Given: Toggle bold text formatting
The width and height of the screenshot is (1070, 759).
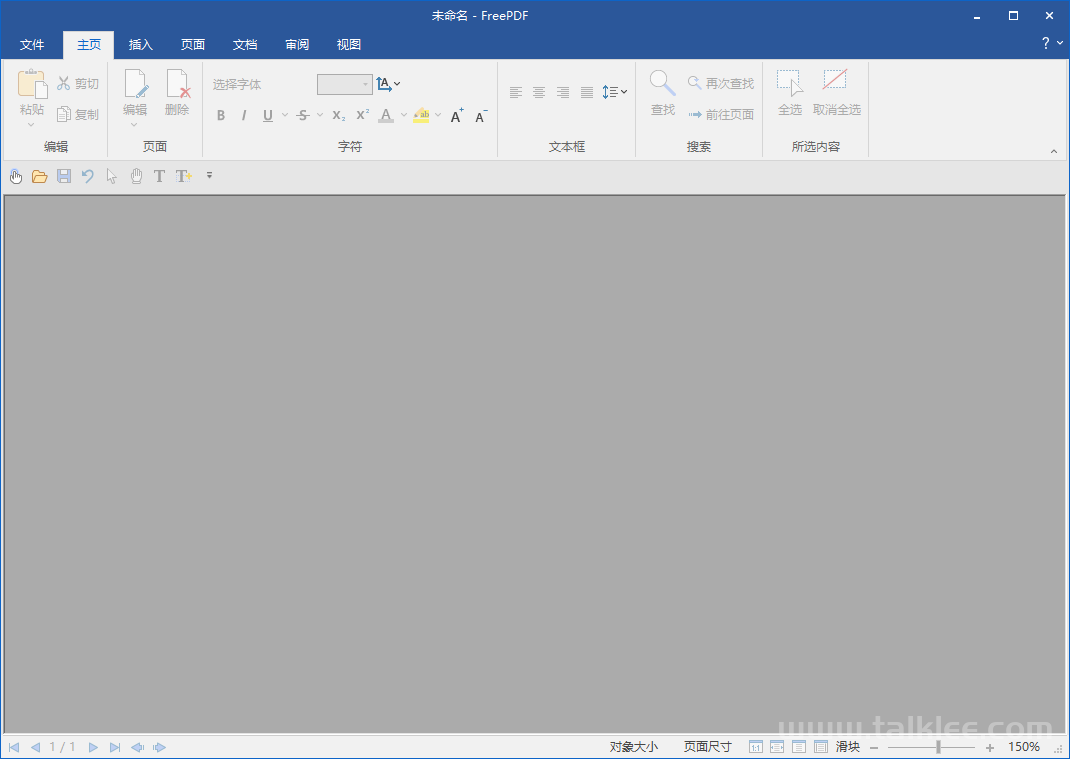Looking at the screenshot, I should pyautogui.click(x=221, y=115).
